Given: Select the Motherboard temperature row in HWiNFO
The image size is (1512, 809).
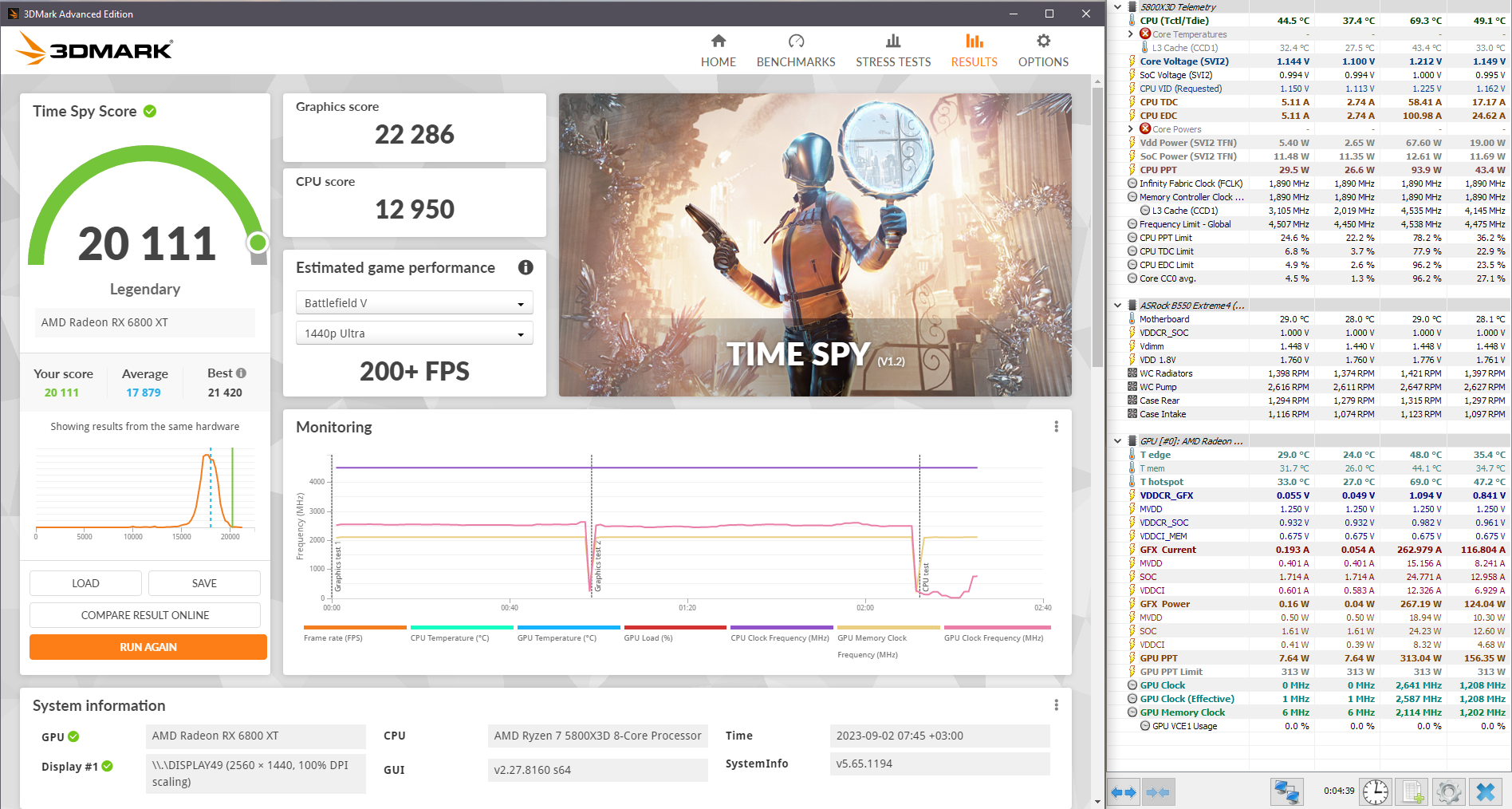Looking at the screenshot, I should [1309, 319].
